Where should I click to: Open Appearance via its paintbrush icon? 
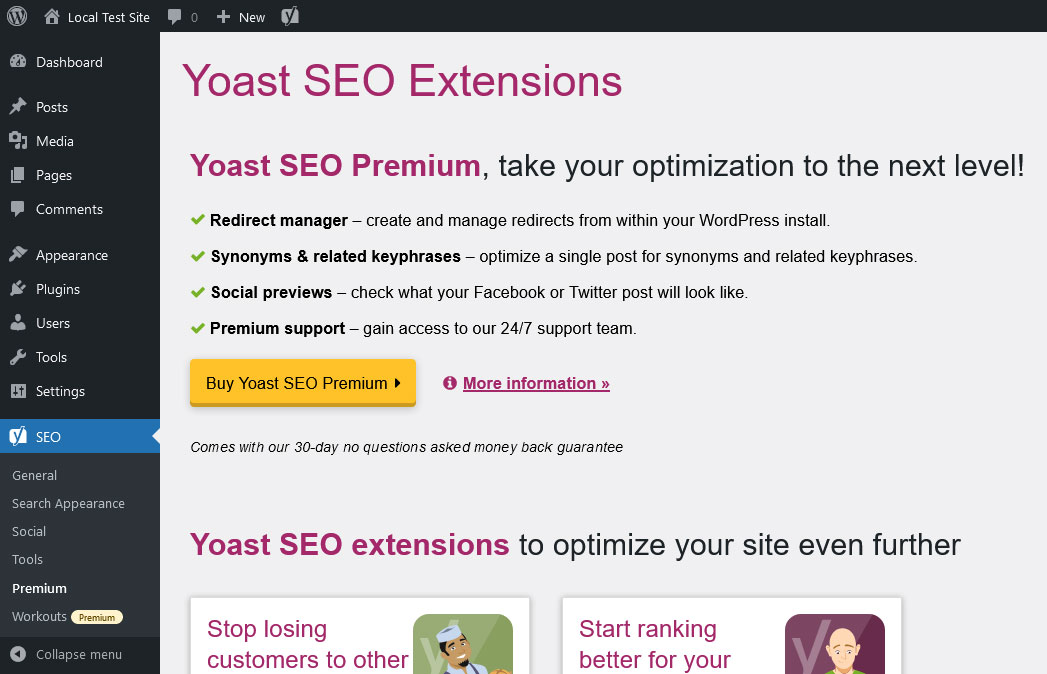click(22, 254)
